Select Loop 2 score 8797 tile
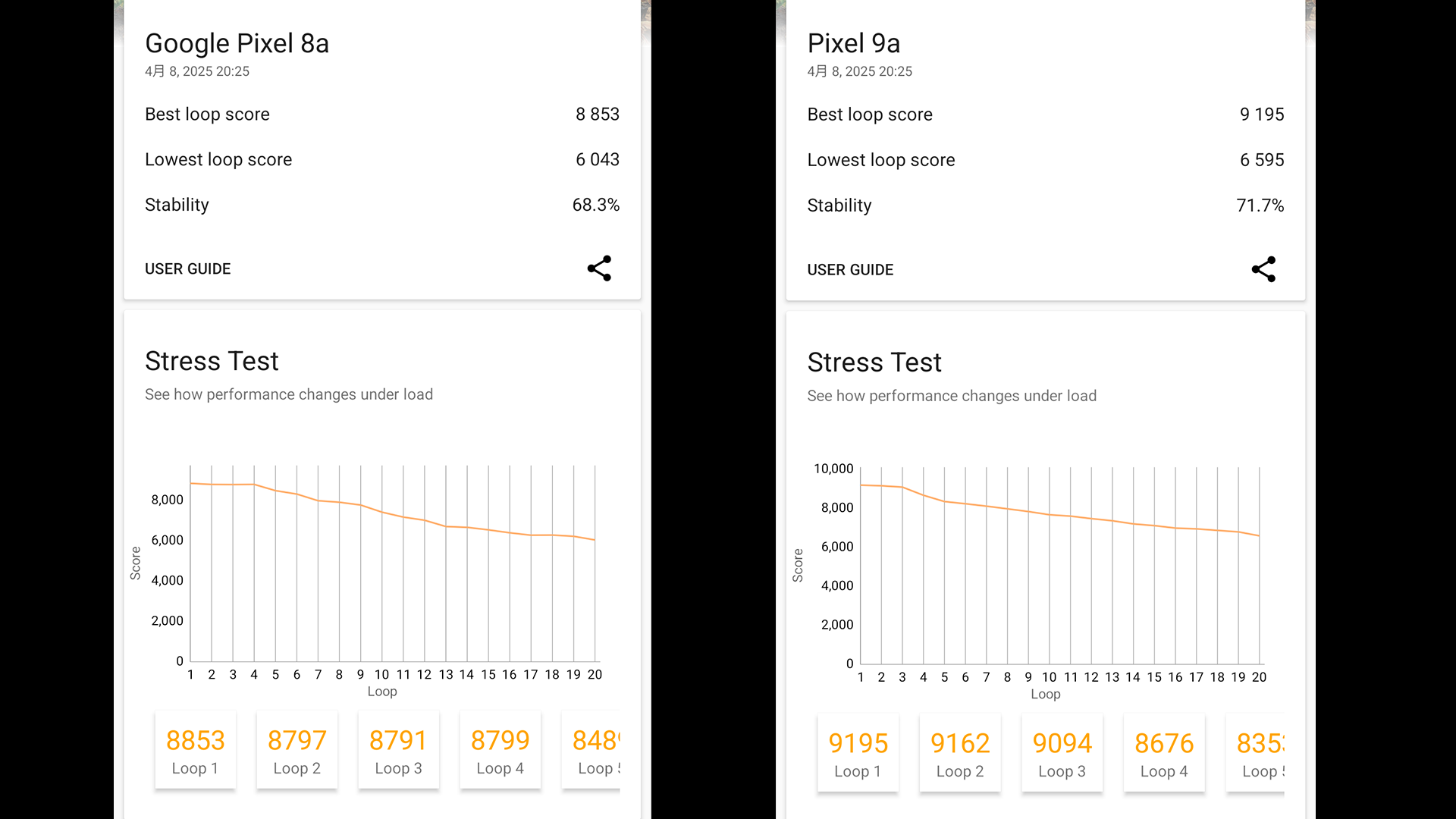This screenshot has height=819, width=1456. point(297,751)
